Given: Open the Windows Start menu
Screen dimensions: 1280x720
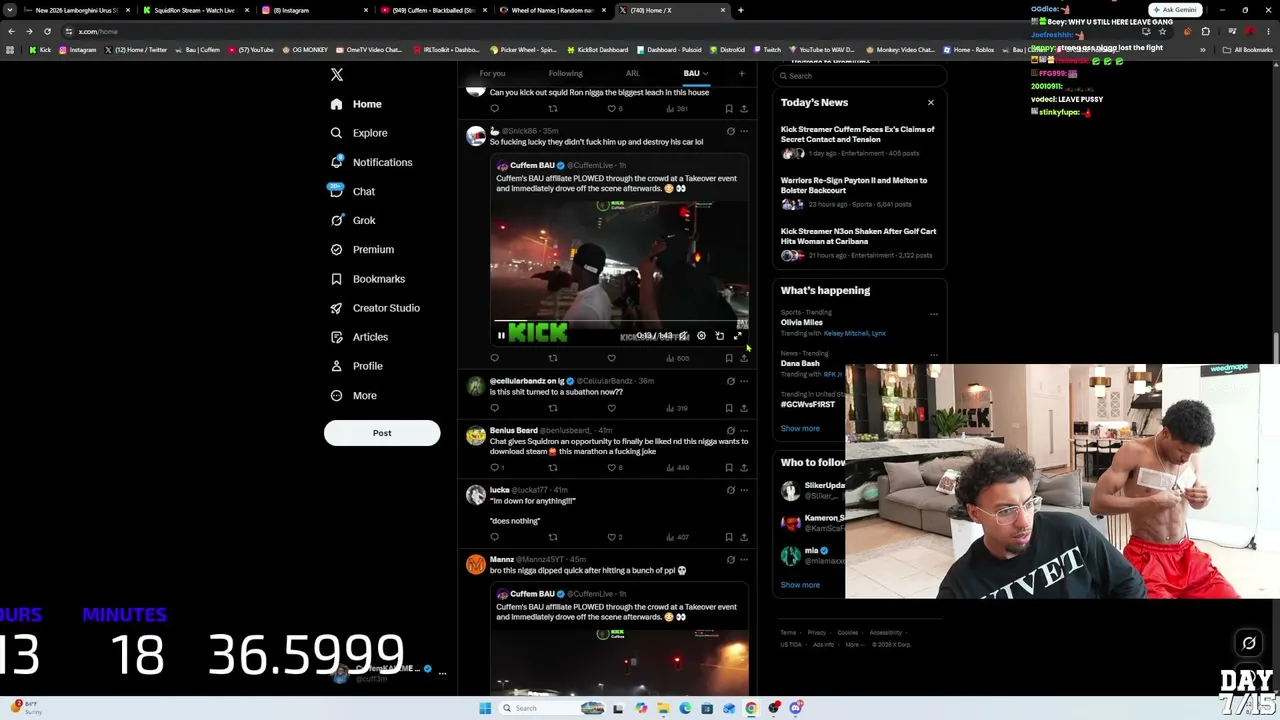Looking at the screenshot, I should pyautogui.click(x=485, y=708).
